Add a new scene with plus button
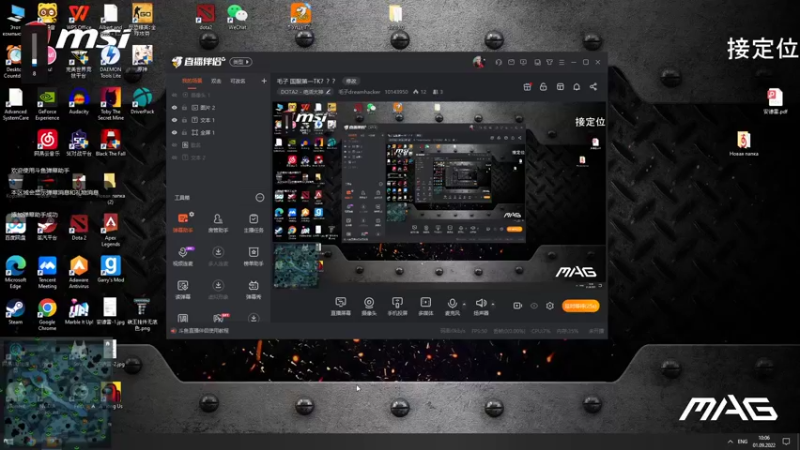The image size is (800, 450). (x=264, y=81)
